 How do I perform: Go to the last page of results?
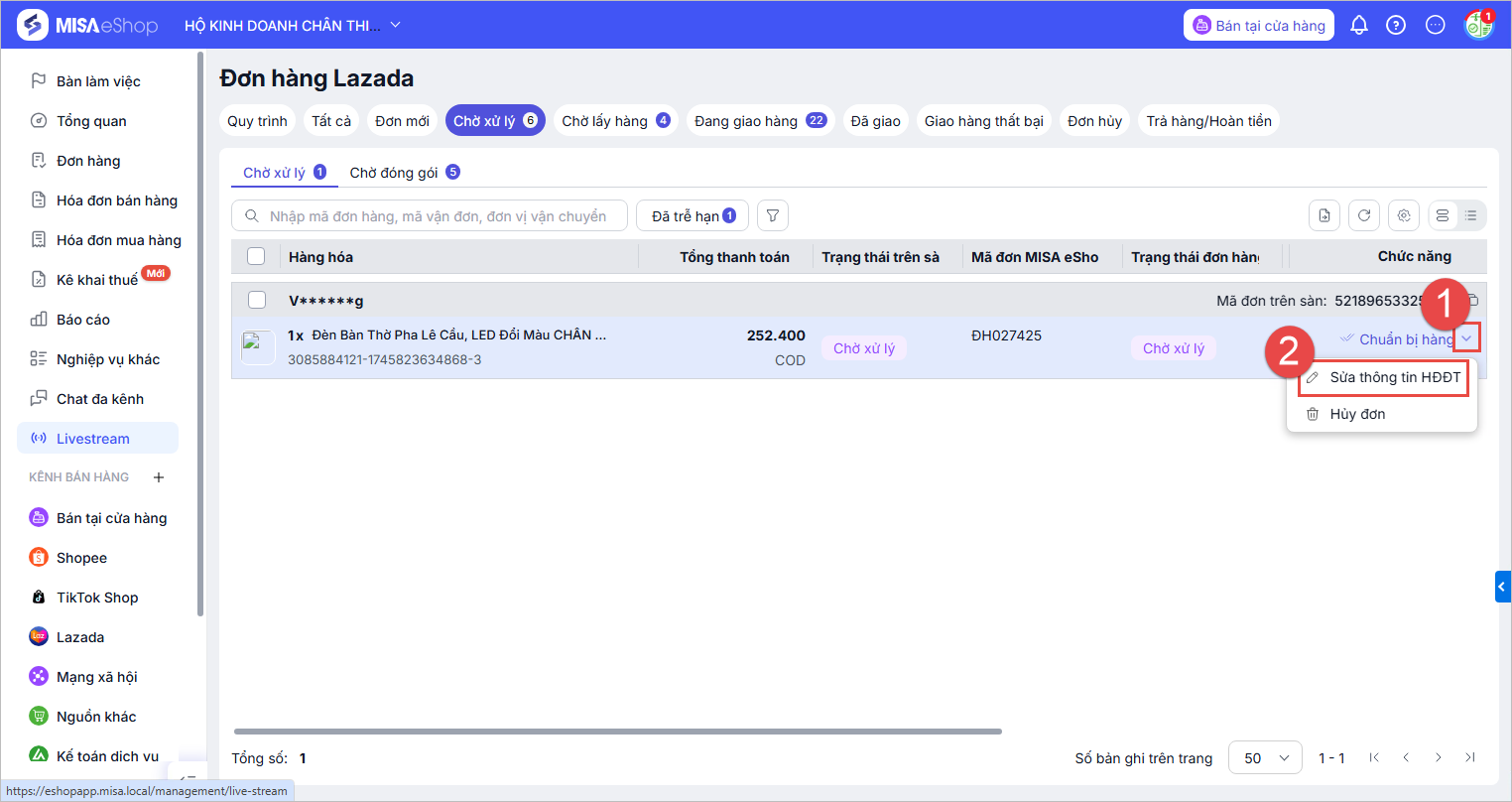coord(1470,757)
